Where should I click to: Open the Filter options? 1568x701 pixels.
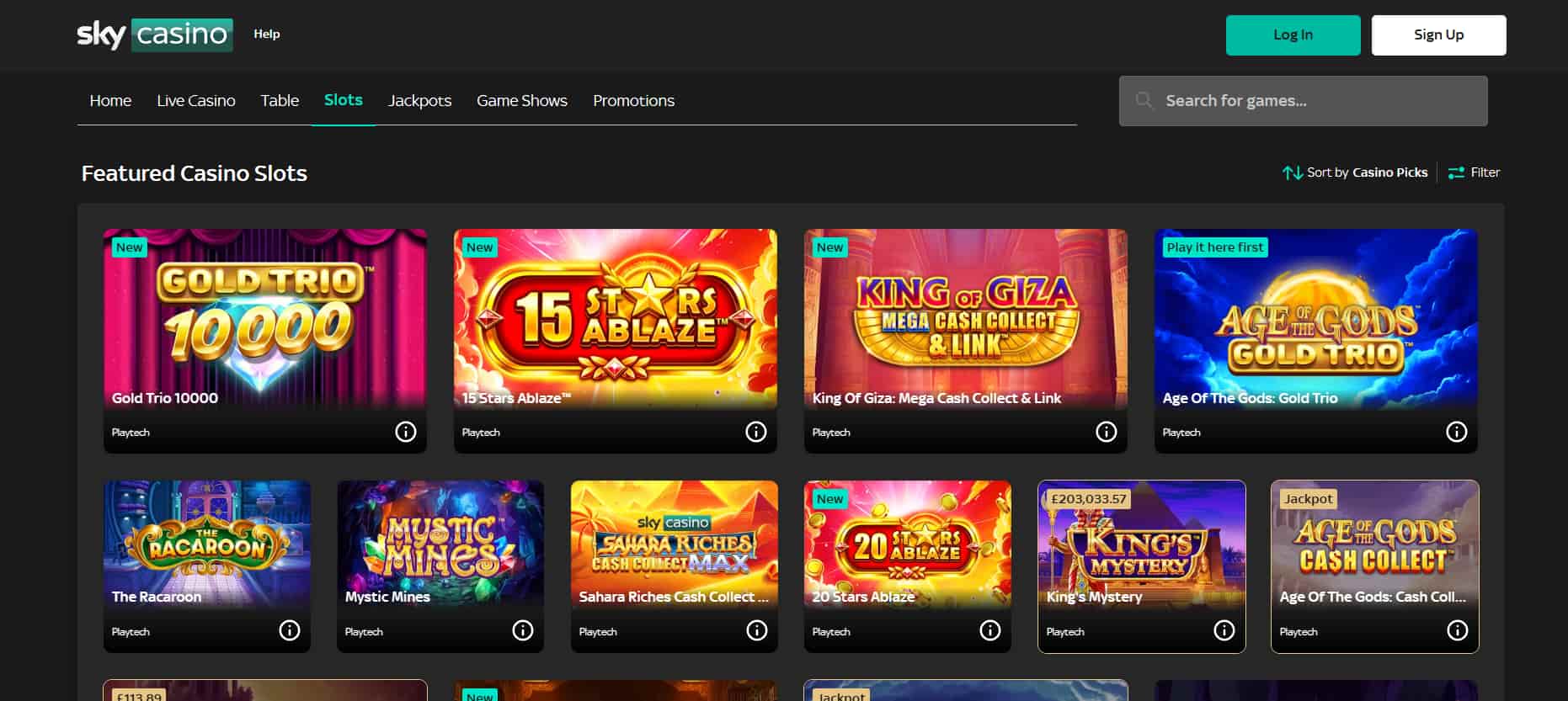[x=1474, y=173]
